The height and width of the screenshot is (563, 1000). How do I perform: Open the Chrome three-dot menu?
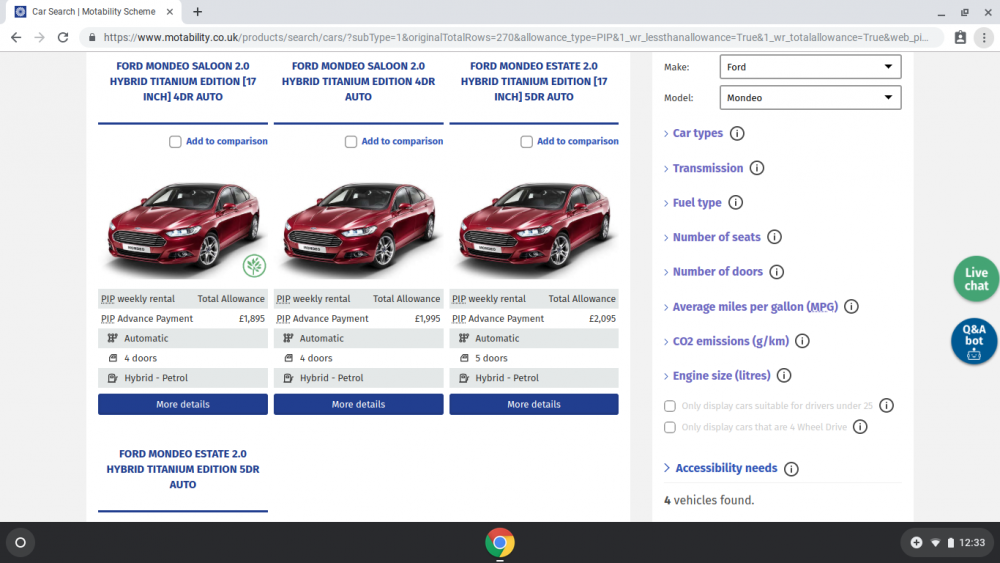tap(984, 38)
